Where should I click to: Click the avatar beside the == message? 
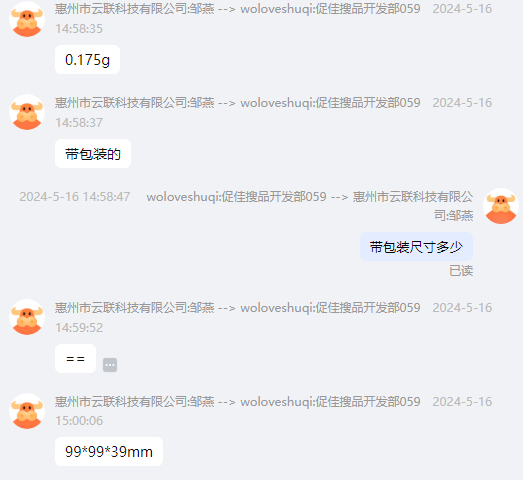[27, 317]
